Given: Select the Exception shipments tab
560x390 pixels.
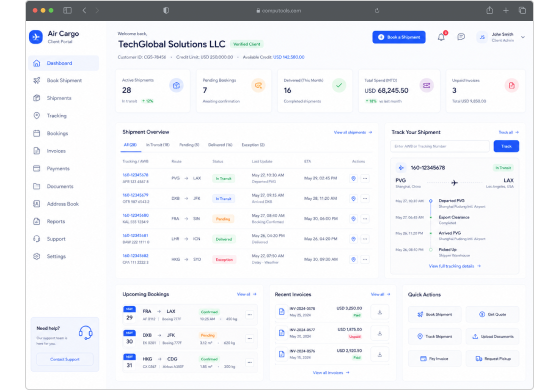Looking at the screenshot, I should pyautogui.click(x=253, y=145).
